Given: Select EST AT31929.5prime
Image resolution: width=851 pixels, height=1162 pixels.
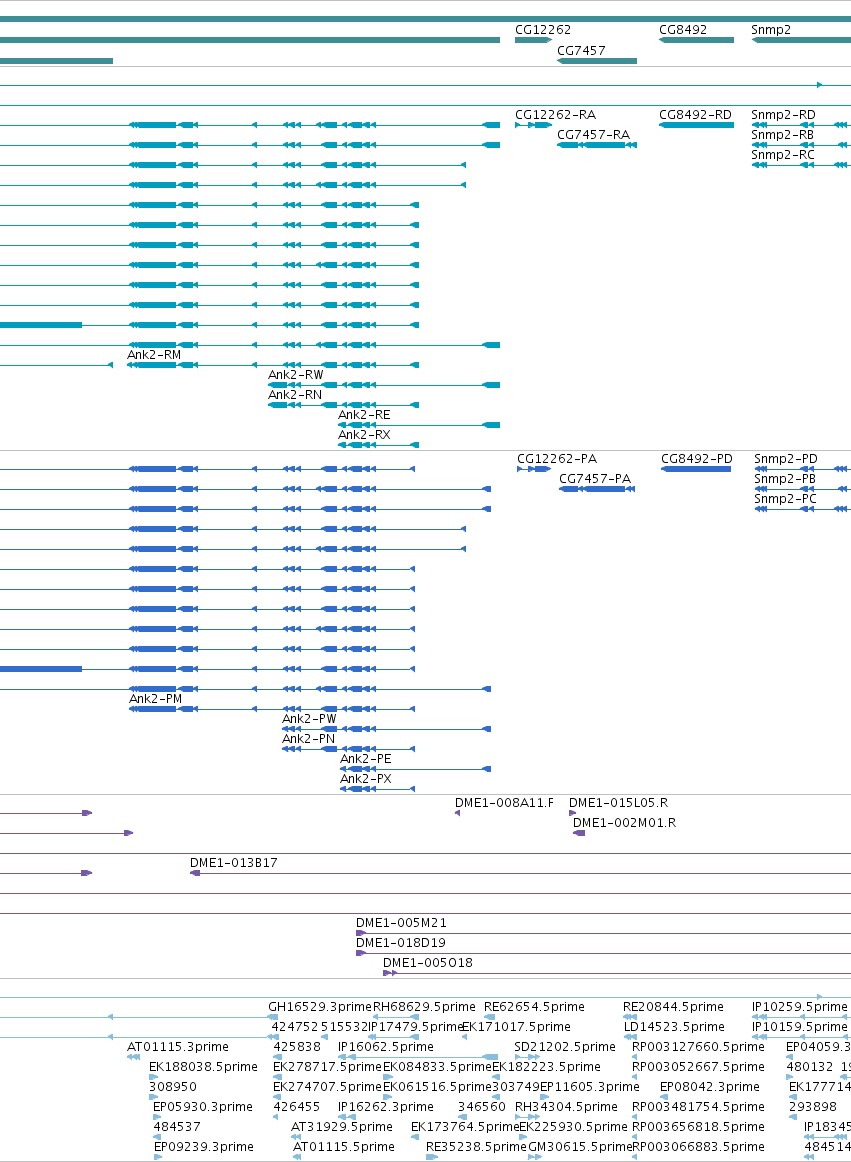Looking at the screenshot, I should [x=342, y=1126].
